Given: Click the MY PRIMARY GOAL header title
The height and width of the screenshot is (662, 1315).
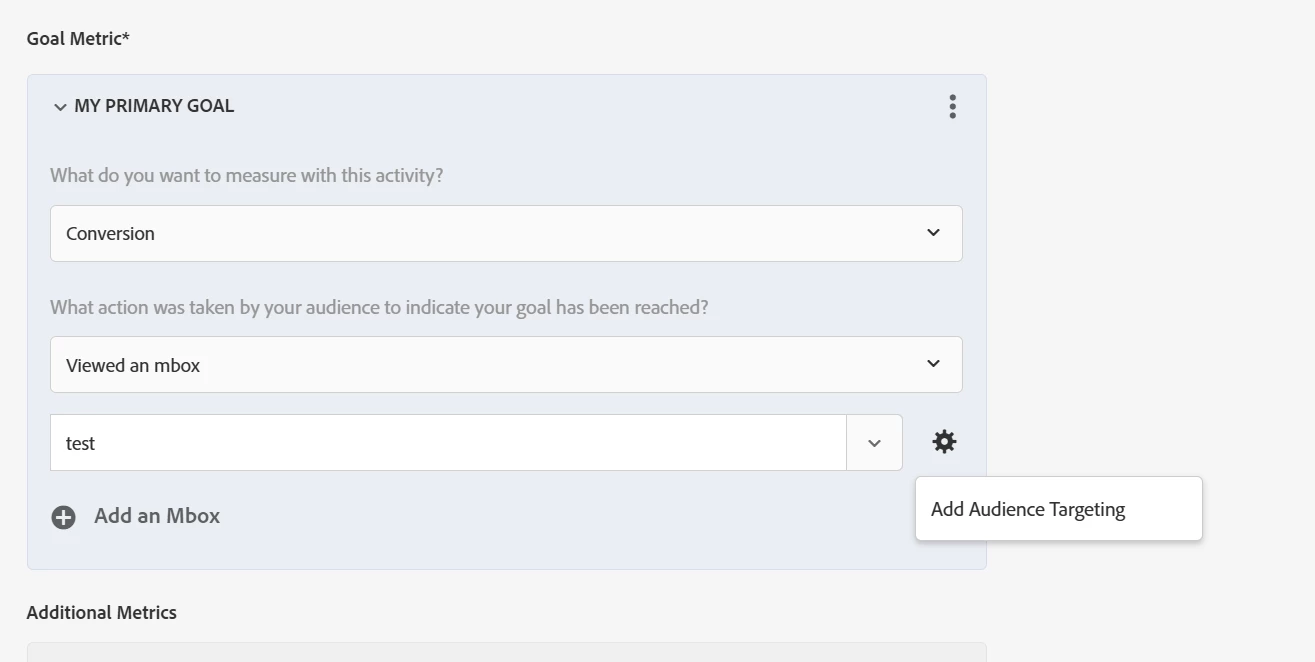Looking at the screenshot, I should tap(154, 106).
